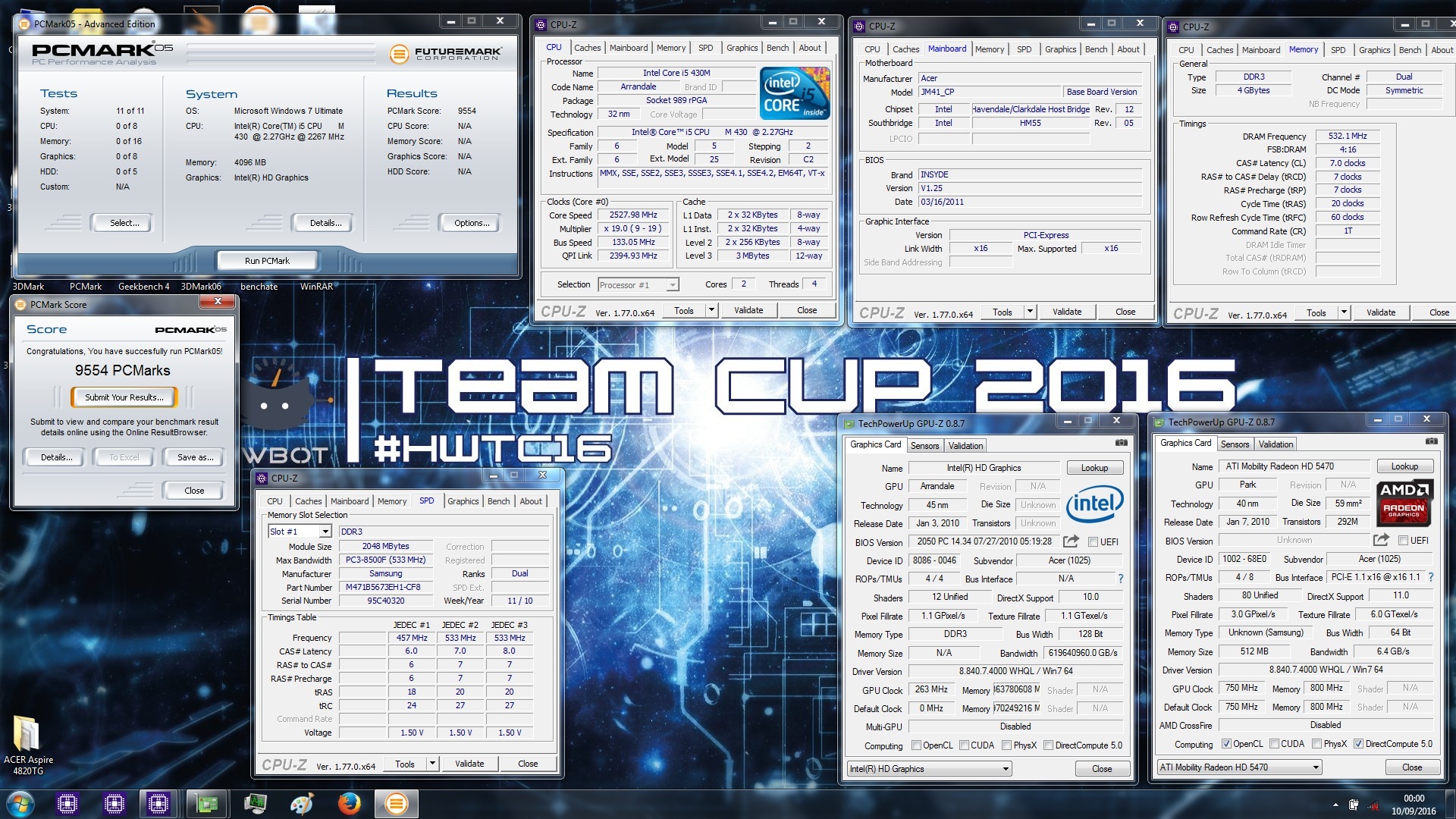Click Save as button in PCMark Score
Image resolution: width=1456 pixels, height=819 pixels.
click(195, 457)
